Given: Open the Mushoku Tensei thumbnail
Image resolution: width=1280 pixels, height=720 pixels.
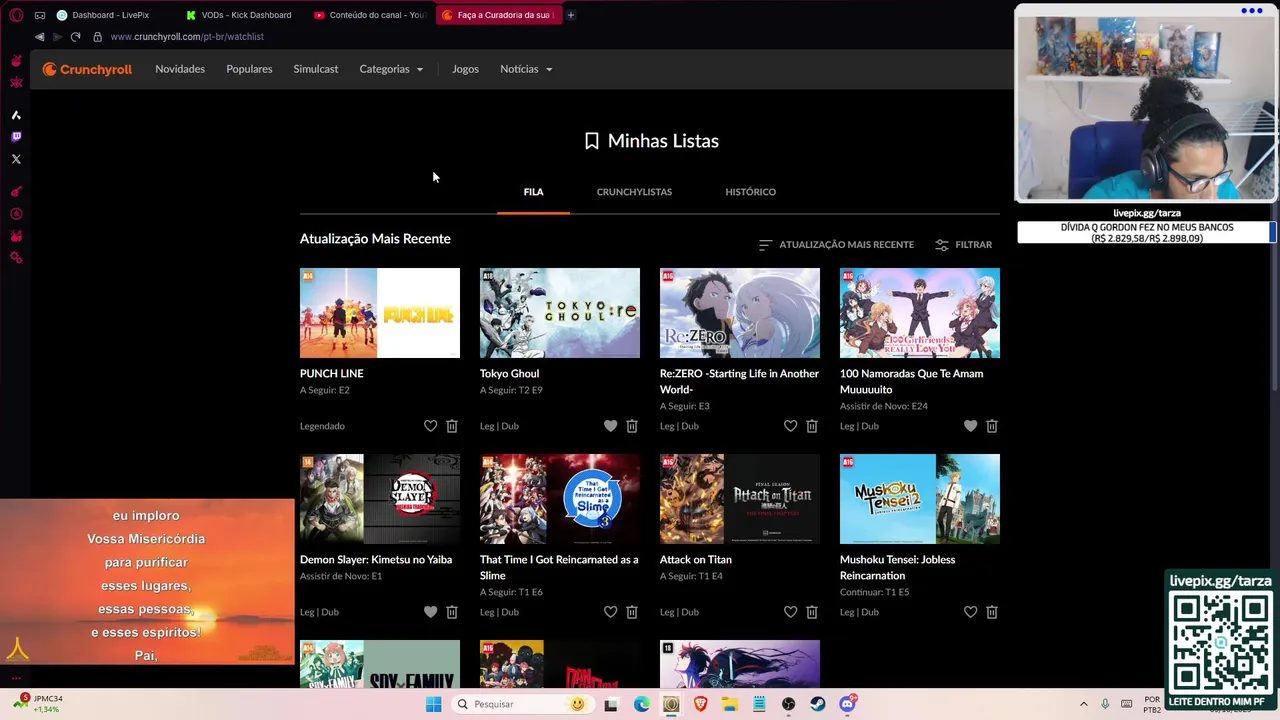Looking at the screenshot, I should [x=920, y=499].
